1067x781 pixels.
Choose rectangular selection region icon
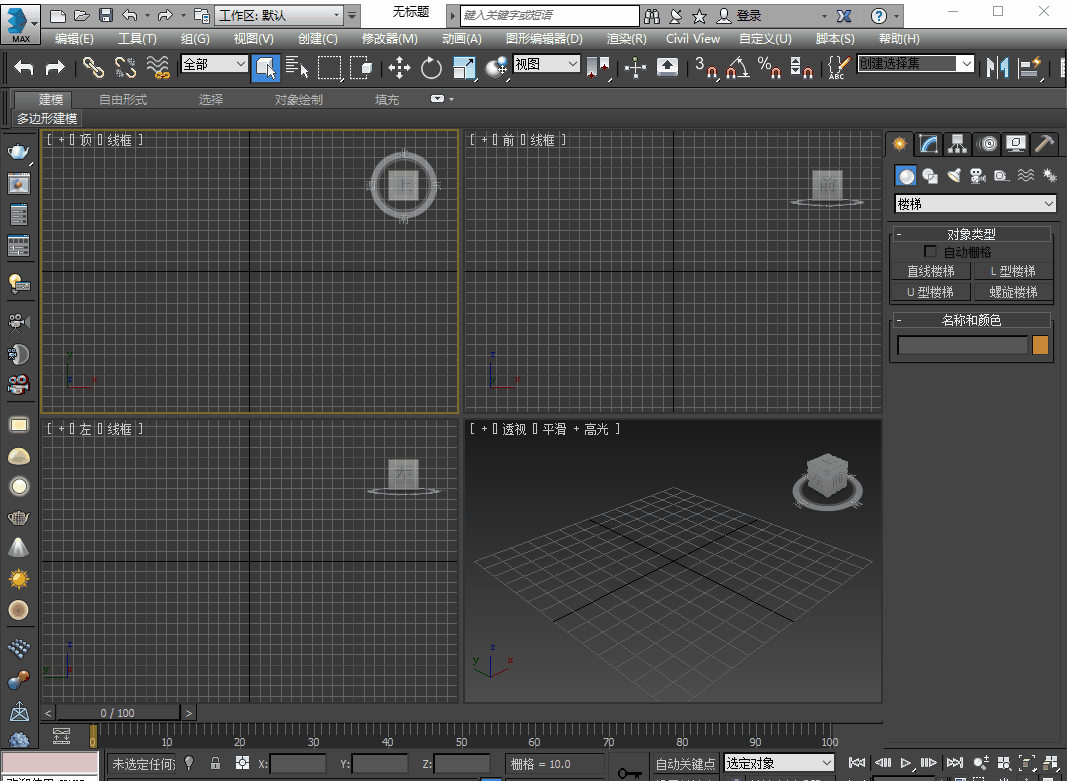[329, 67]
